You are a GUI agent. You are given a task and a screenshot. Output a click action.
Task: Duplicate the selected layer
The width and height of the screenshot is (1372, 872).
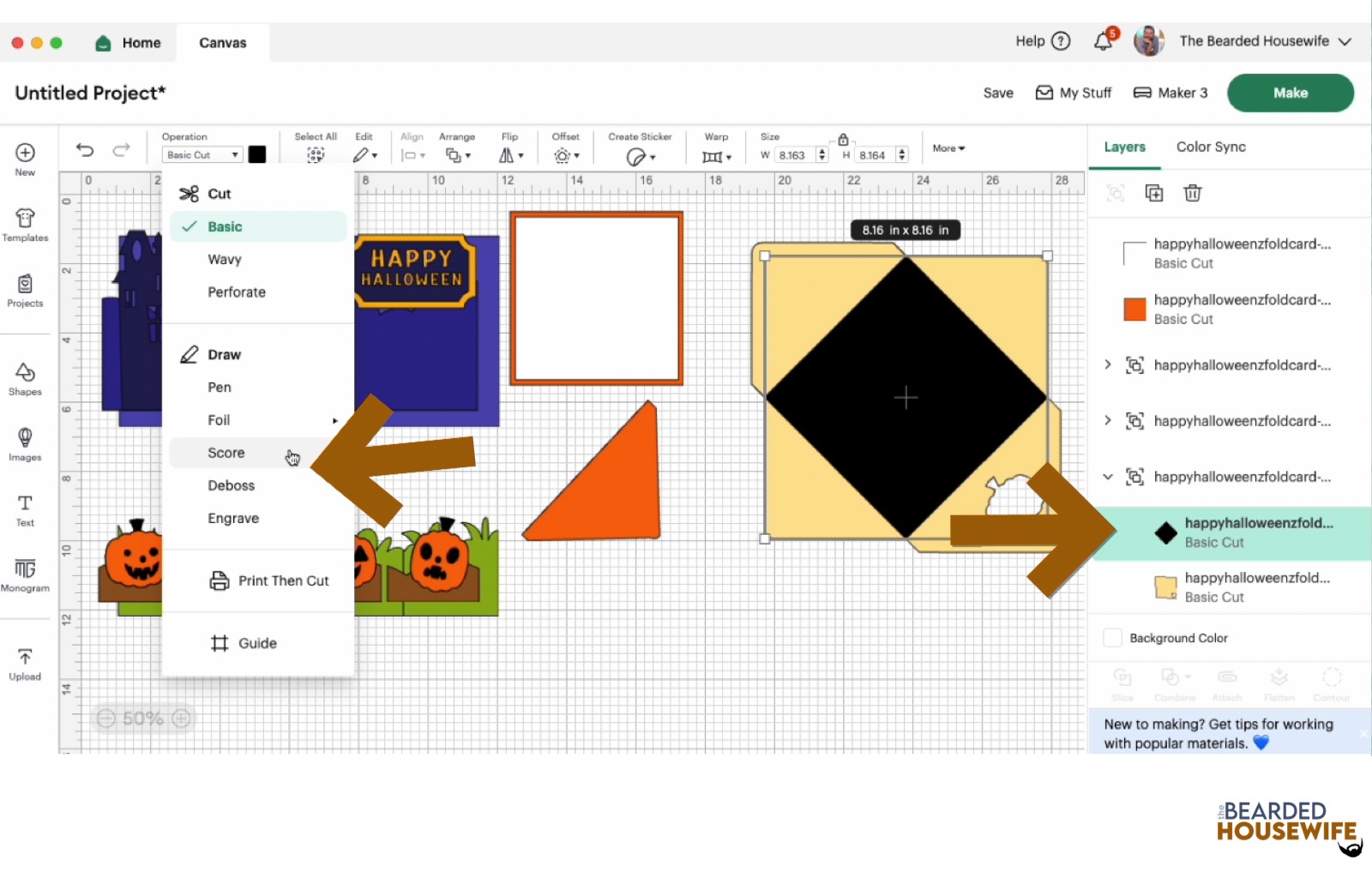pos(1154,193)
